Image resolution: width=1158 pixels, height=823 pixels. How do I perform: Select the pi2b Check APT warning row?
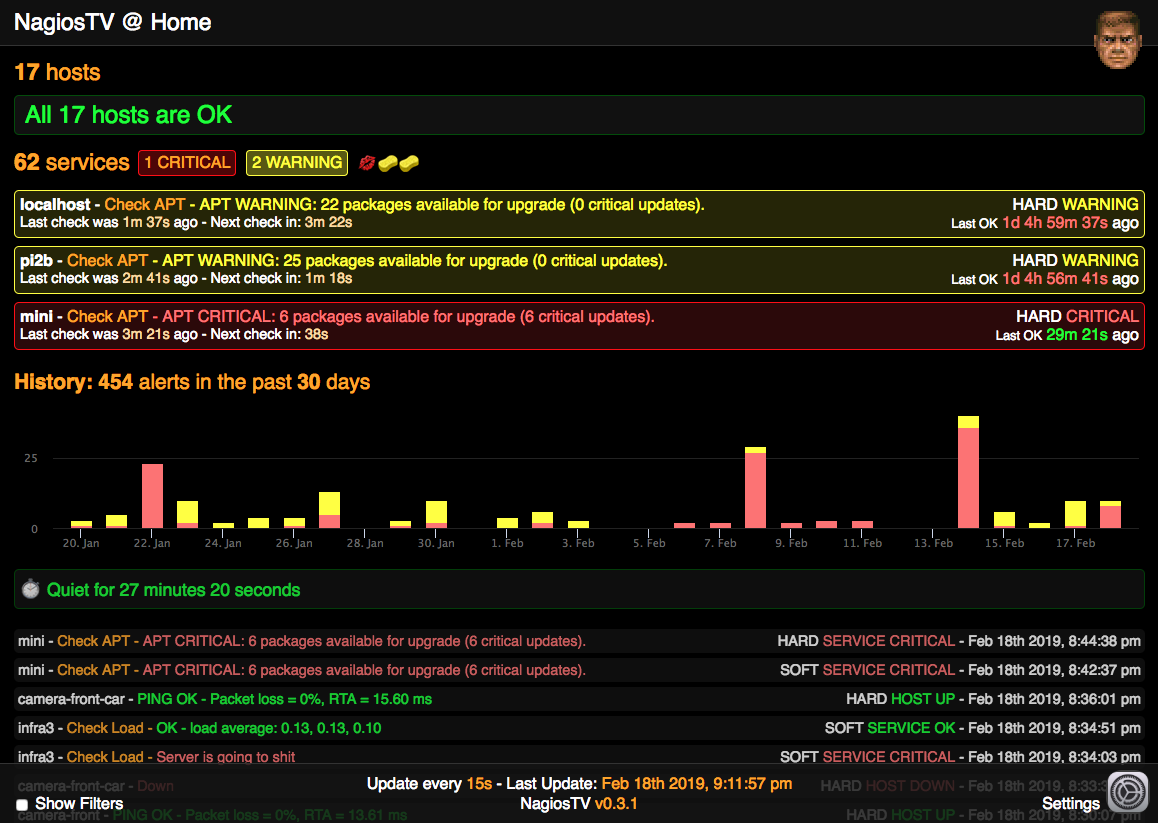579,270
